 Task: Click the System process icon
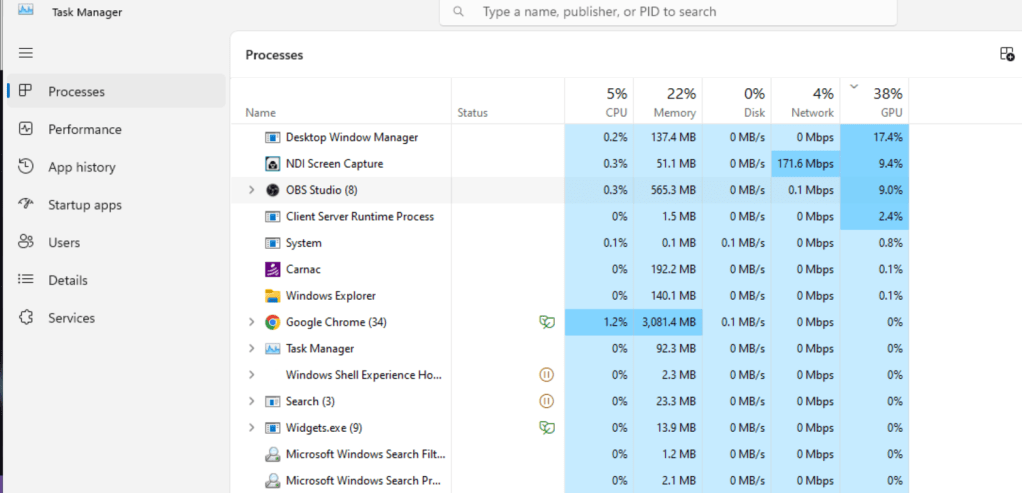coord(272,243)
